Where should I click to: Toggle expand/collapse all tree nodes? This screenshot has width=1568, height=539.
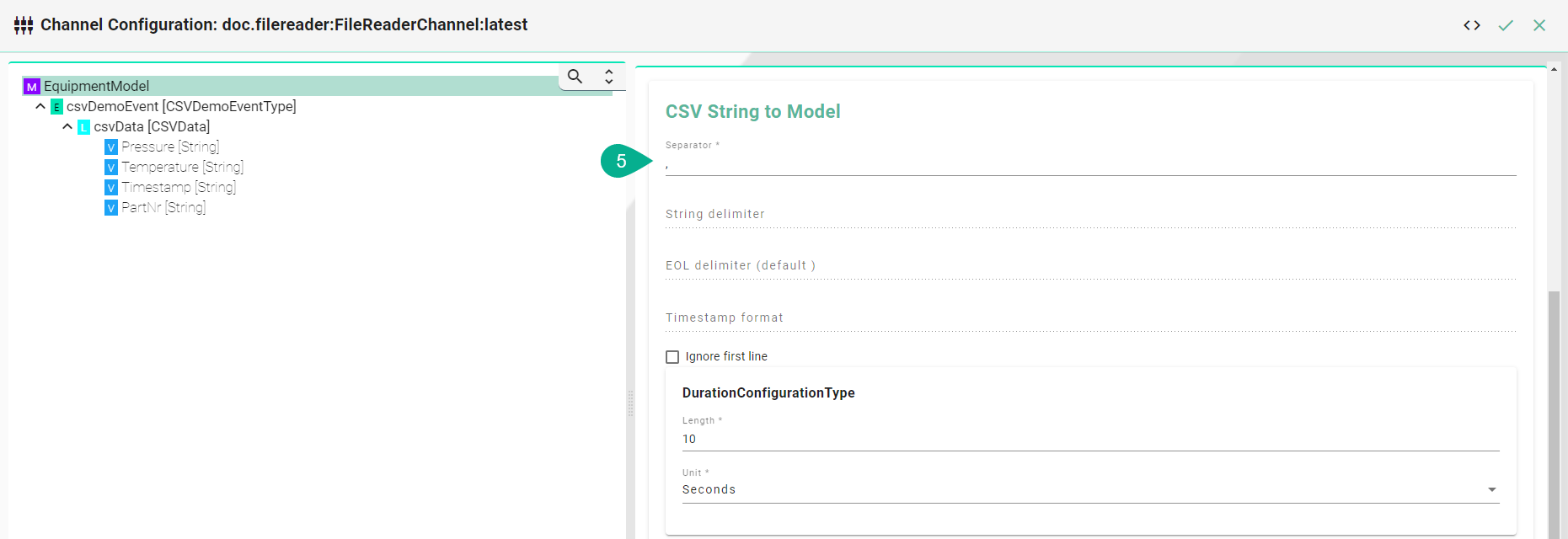(609, 77)
